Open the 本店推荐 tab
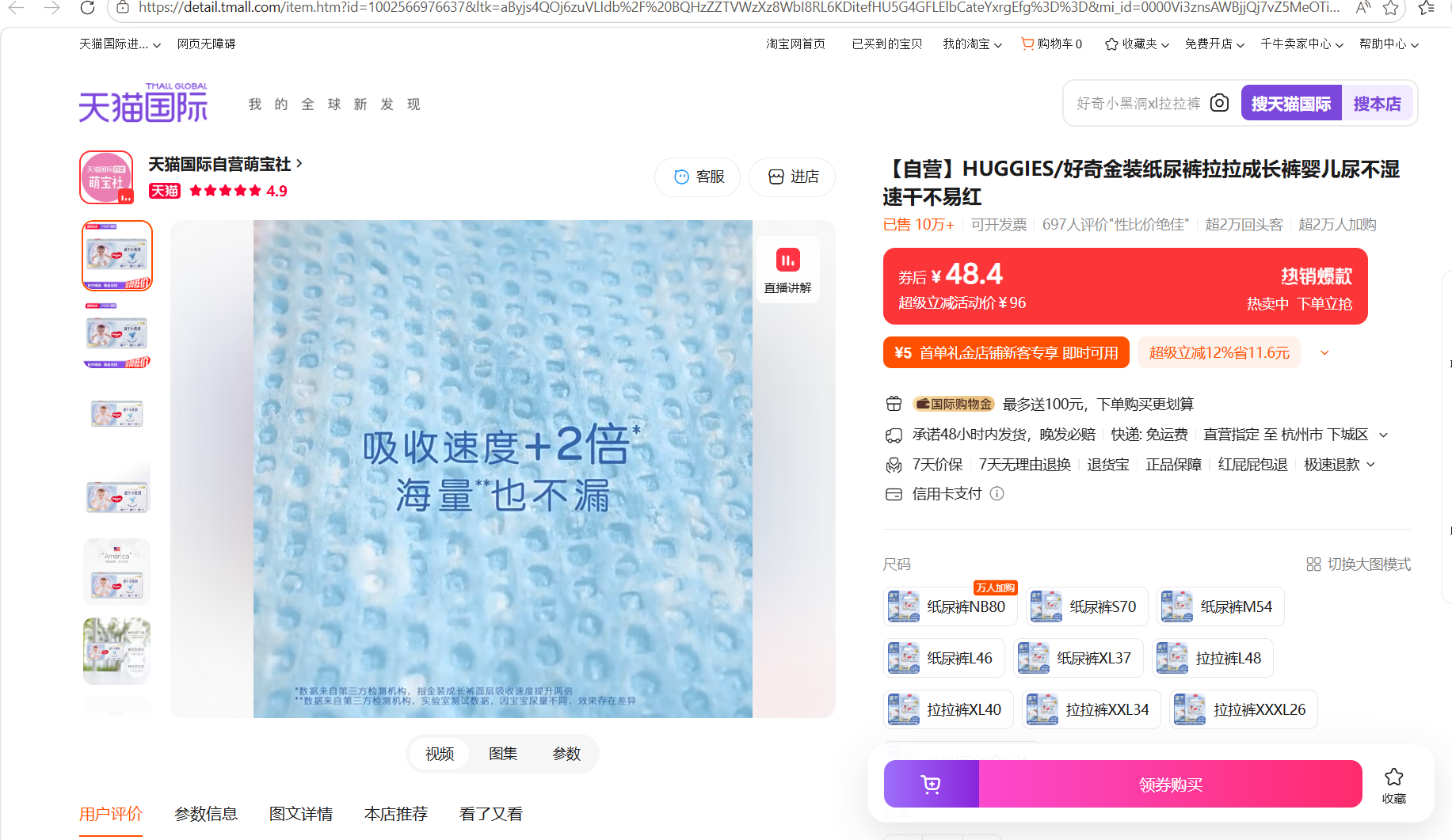Image resolution: width=1452 pixels, height=840 pixels. pos(396,814)
